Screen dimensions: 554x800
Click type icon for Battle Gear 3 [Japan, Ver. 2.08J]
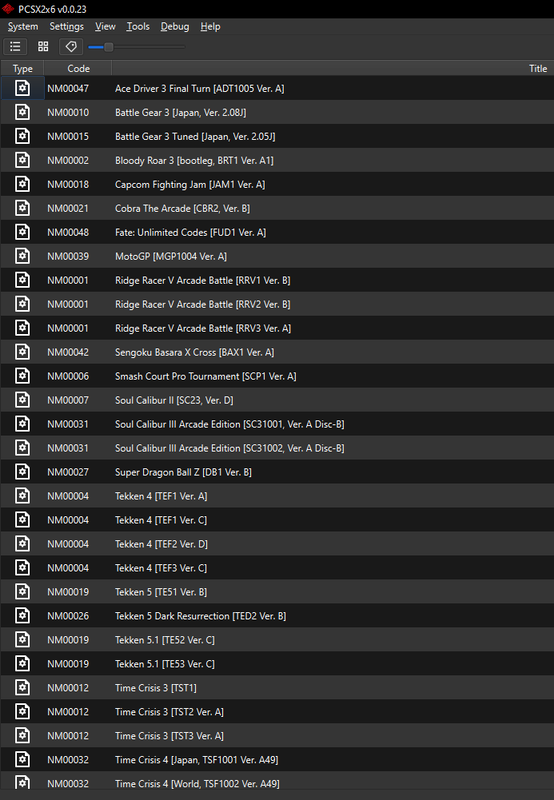coord(22,112)
